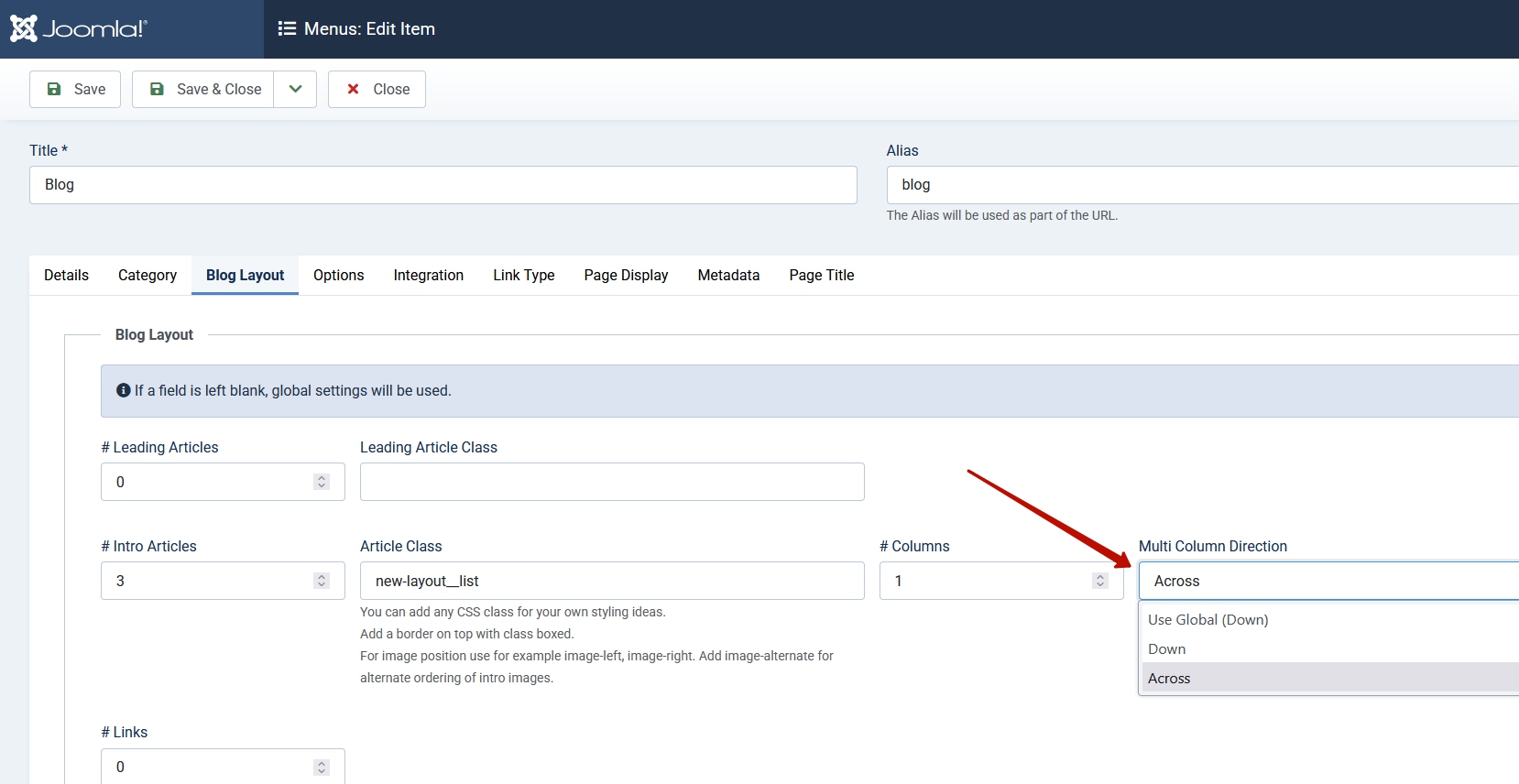
Task: Click the spinner arrows in # Intro Articles
Action: (x=322, y=581)
